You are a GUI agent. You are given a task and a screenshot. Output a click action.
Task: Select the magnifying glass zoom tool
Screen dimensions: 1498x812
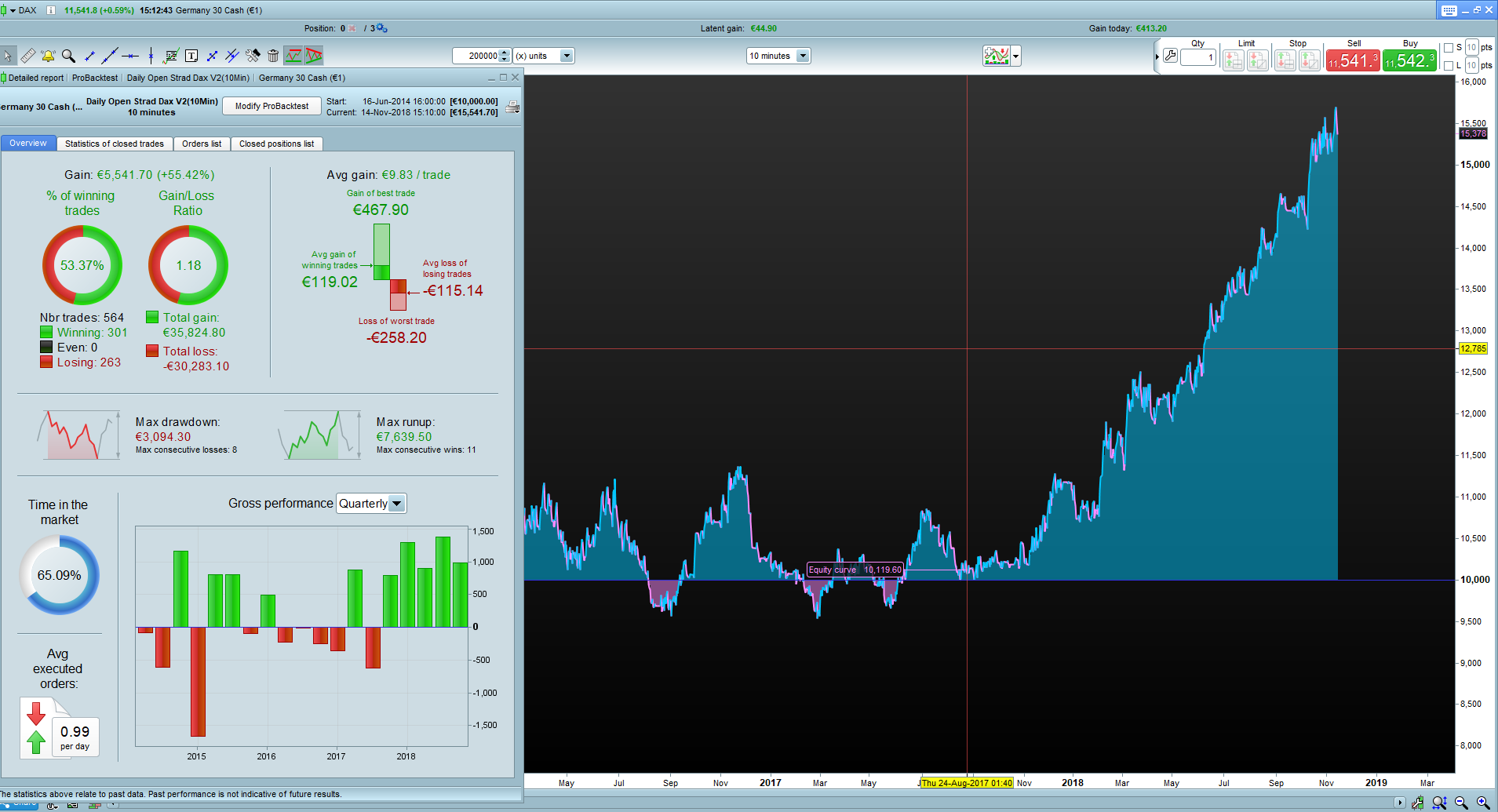coord(68,56)
